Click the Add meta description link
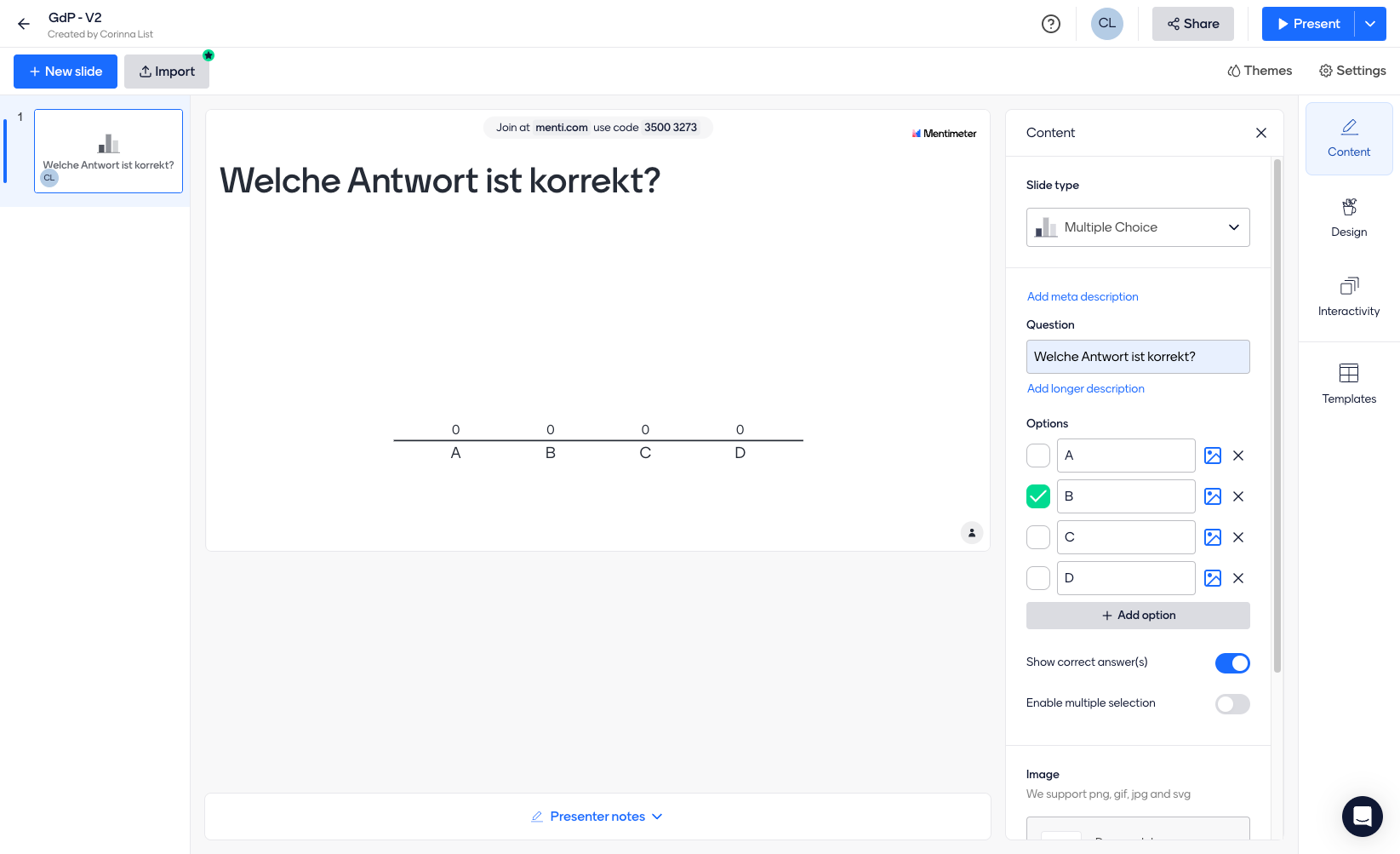 [1083, 296]
